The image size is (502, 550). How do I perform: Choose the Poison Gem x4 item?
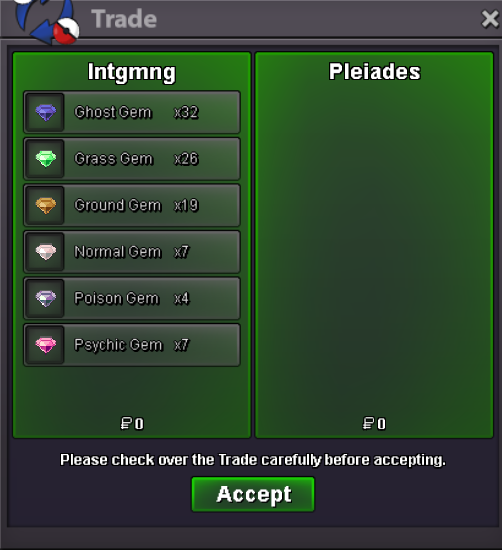point(132,299)
